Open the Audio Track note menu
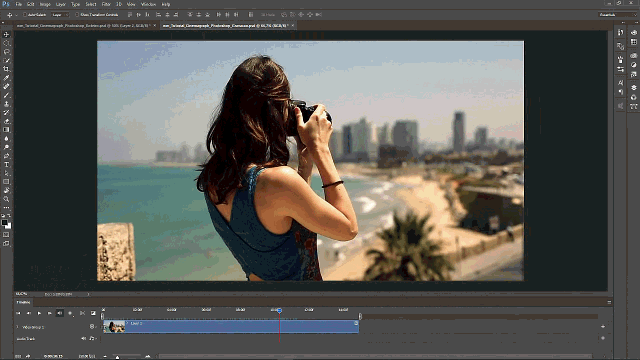640x360 pixels. pos(92,338)
